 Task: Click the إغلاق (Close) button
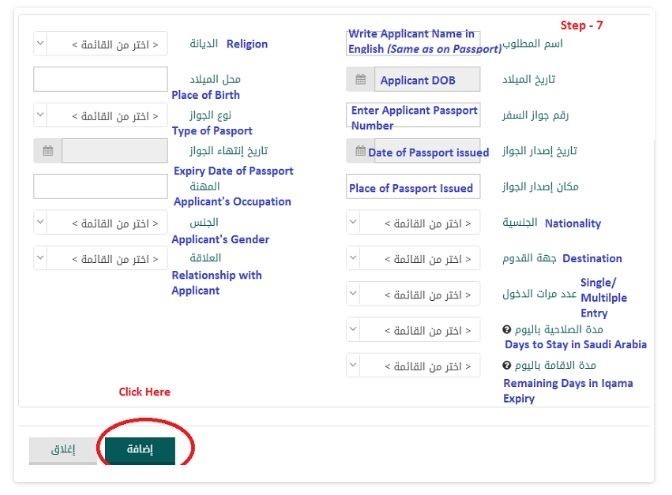click(62, 450)
